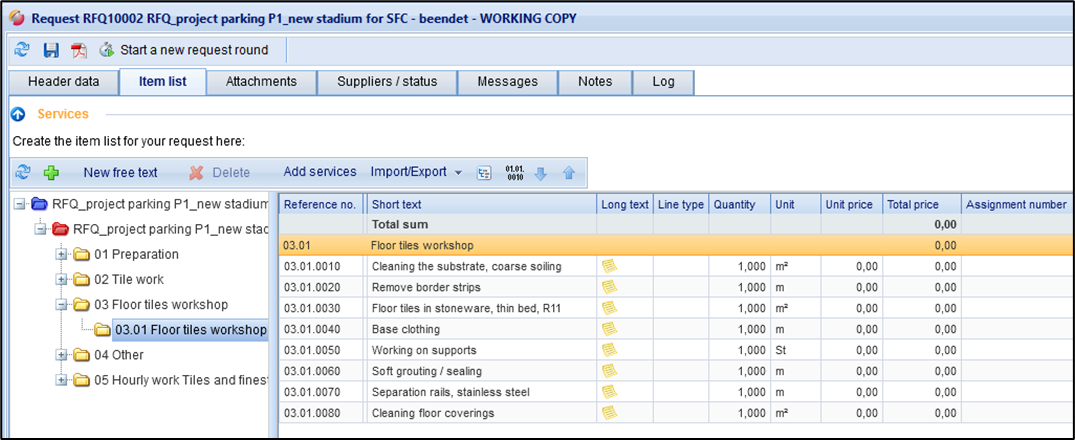Click the renumber items 01.01.0010 icon

point(515,172)
